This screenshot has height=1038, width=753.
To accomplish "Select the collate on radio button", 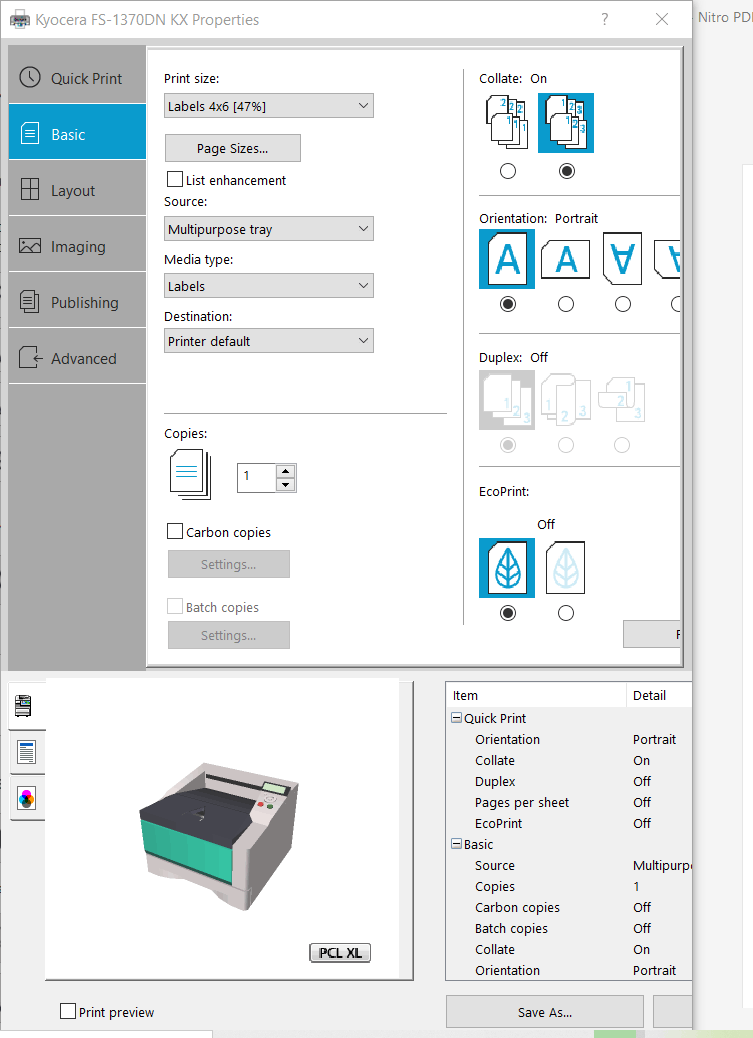I will click(x=566, y=171).
